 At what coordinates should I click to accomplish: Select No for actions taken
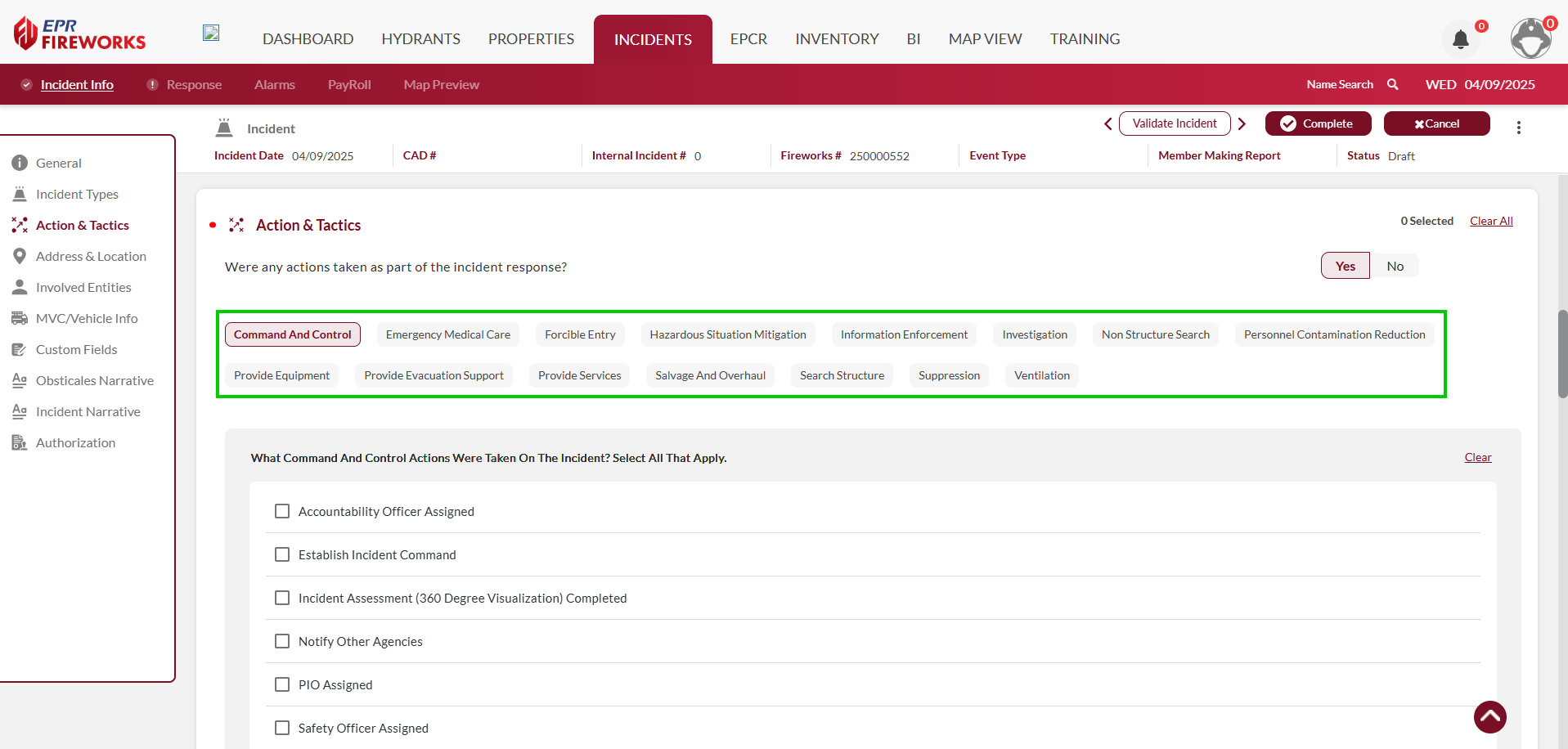[x=1395, y=266]
